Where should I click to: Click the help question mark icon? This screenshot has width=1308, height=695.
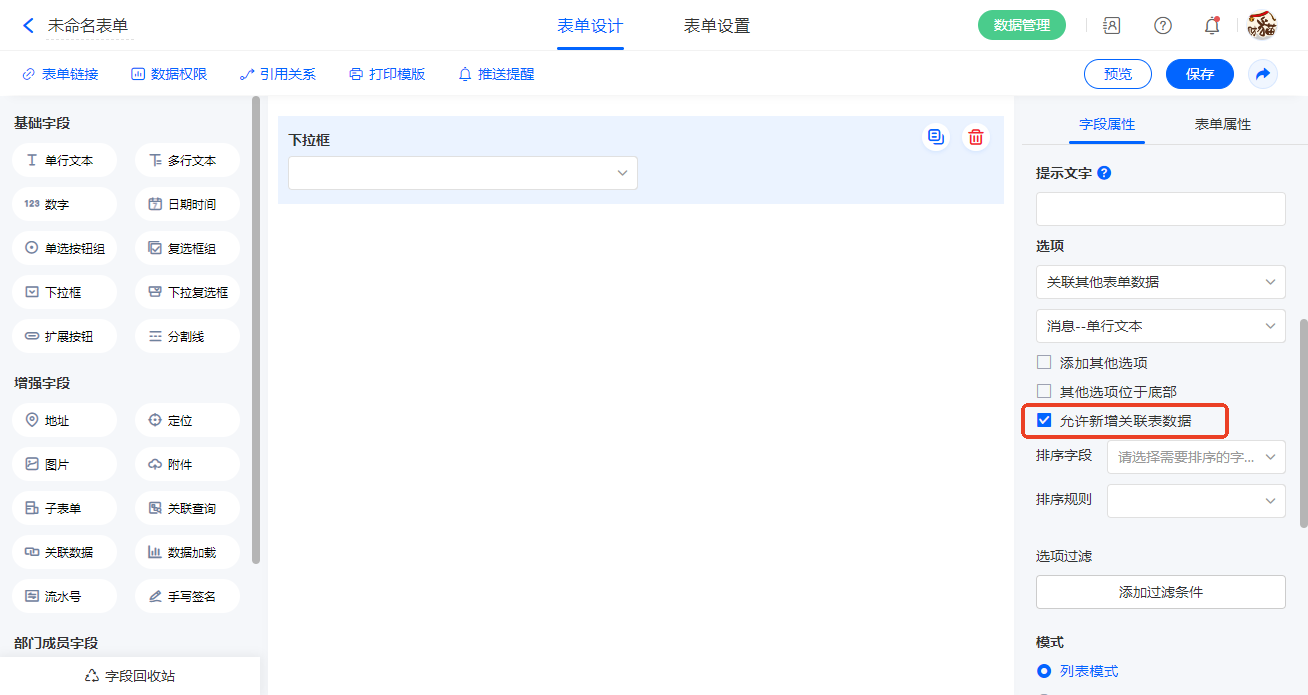click(x=1163, y=26)
